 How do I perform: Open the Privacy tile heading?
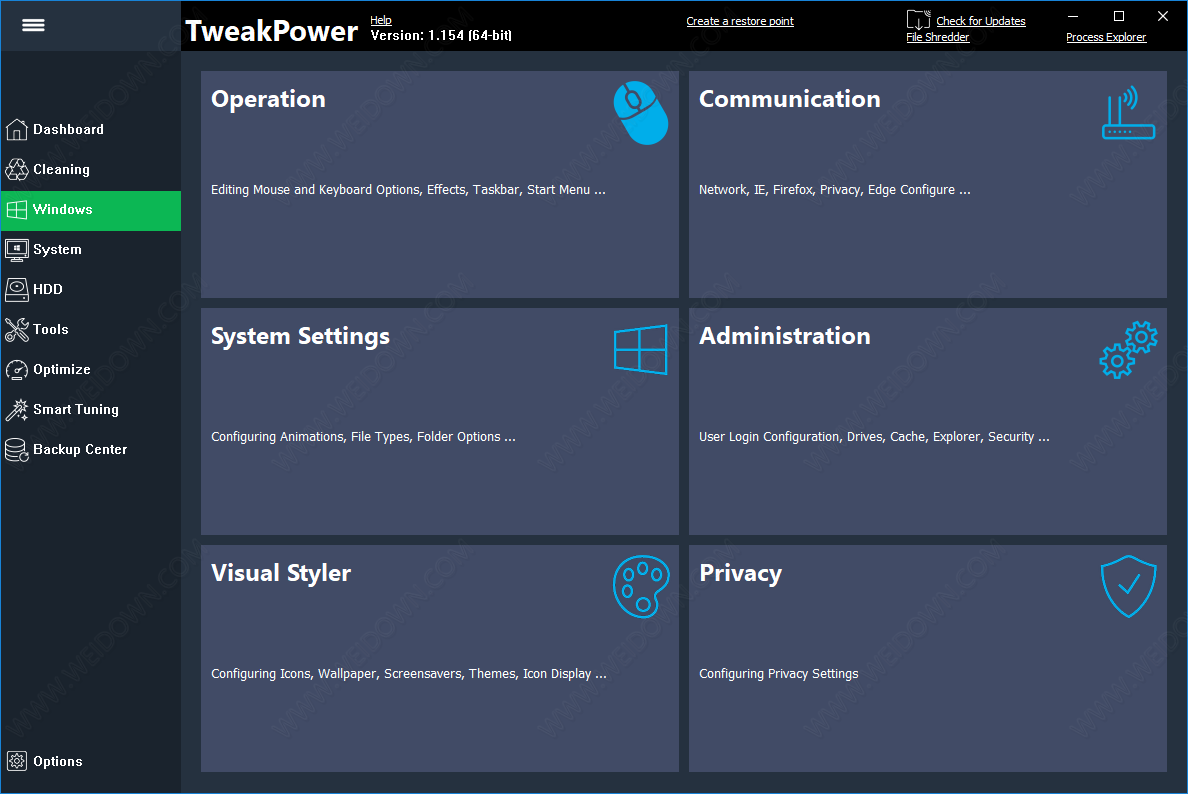(x=741, y=574)
